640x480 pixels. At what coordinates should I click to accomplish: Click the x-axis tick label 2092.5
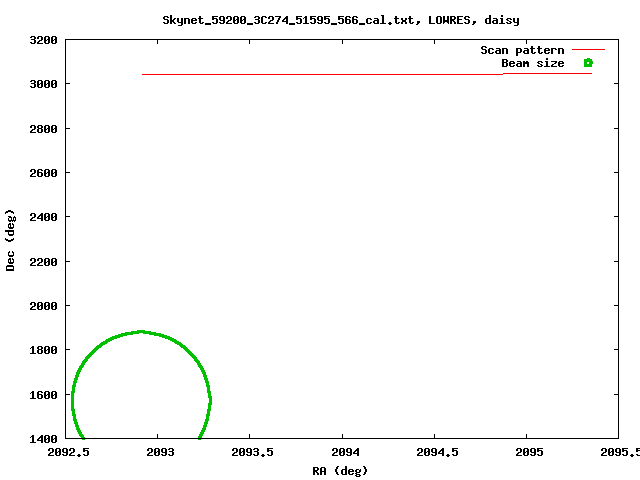[x=68, y=452]
